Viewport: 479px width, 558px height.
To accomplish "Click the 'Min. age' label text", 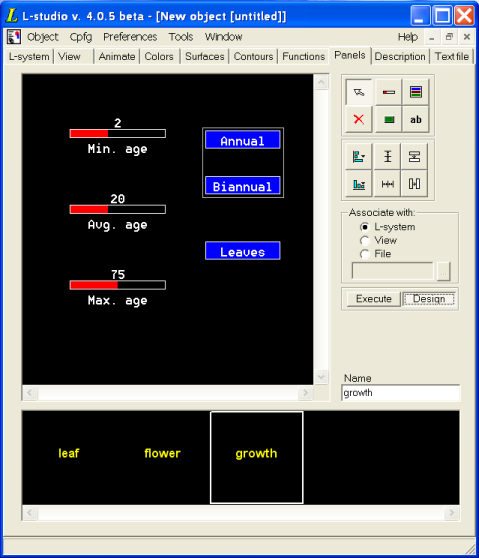I will [117, 149].
